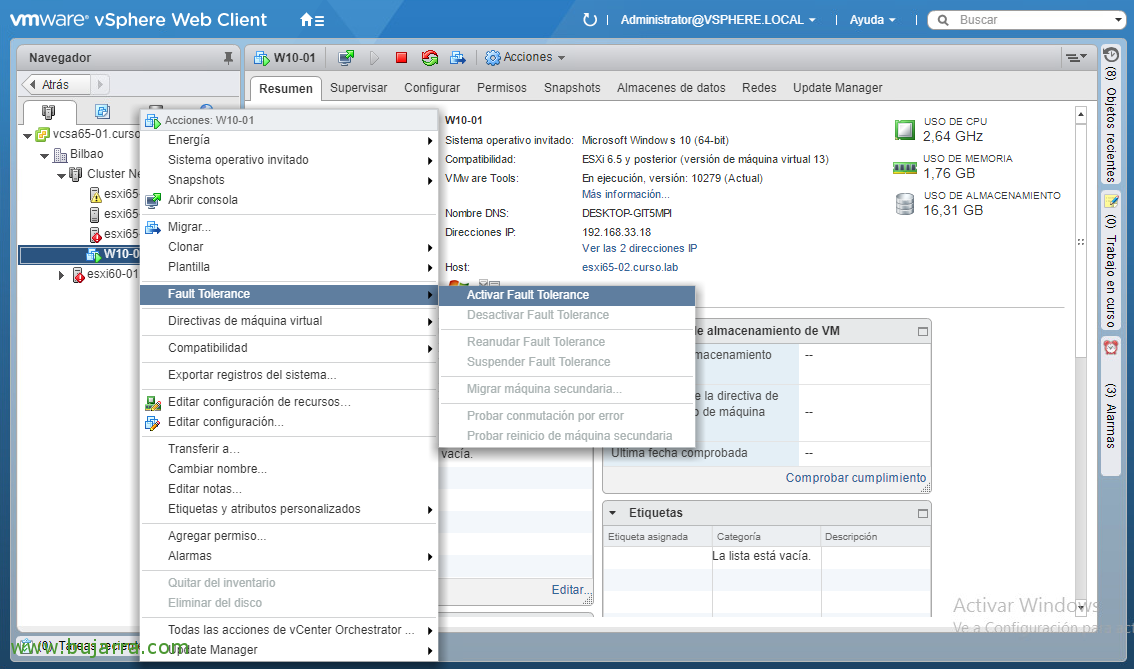1134x669 pixels.
Task: Open the search options dropdown arrow
Action: point(1118,20)
